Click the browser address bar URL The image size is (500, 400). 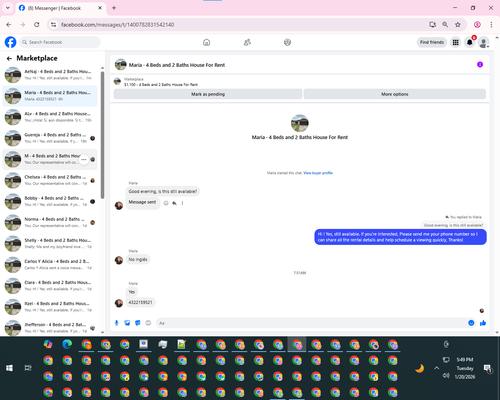point(117,25)
